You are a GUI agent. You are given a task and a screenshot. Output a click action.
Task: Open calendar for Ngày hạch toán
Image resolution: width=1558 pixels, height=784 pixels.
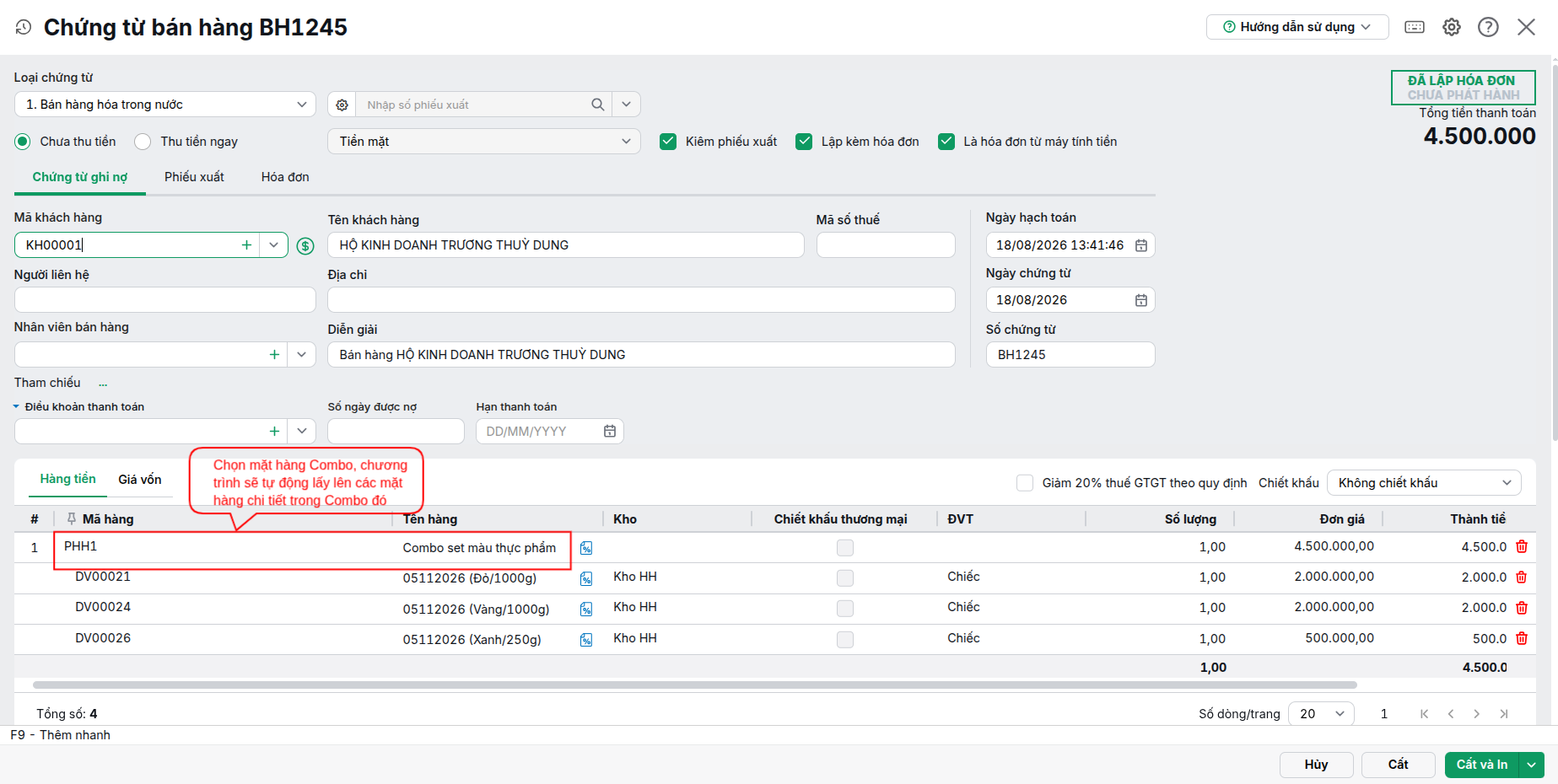coord(1141,245)
